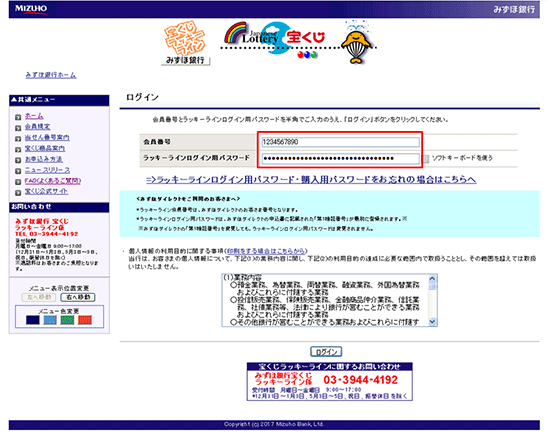Open FAQ(よくあるご質問) sidebar link

[53, 181]
